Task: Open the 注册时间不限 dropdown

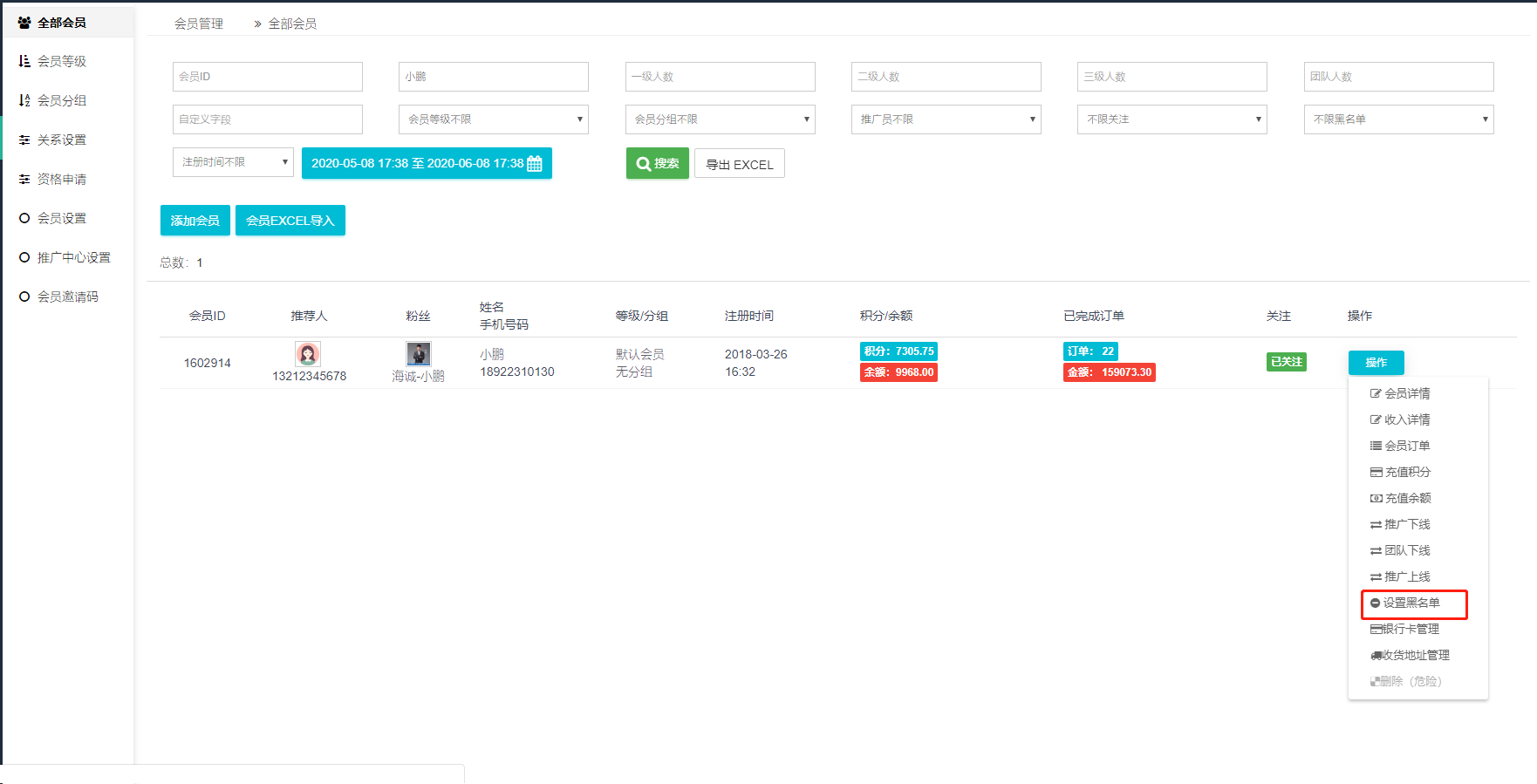Action: [x=233, y=162]
